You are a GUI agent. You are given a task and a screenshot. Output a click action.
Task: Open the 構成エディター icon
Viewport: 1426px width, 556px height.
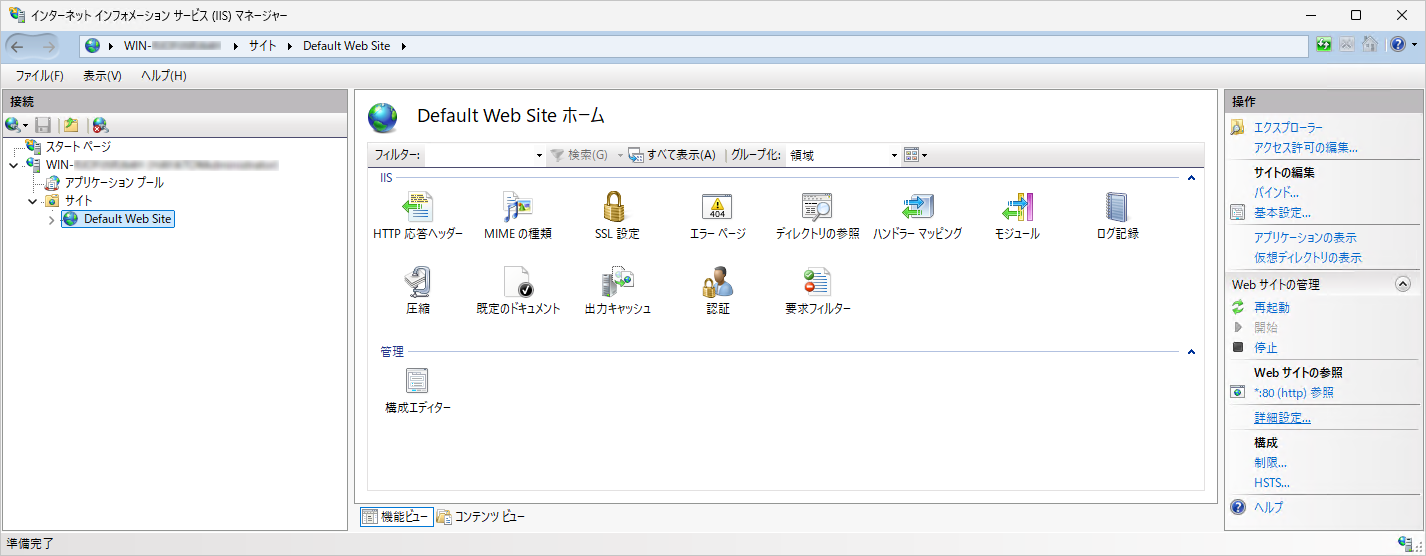point(417,381)
